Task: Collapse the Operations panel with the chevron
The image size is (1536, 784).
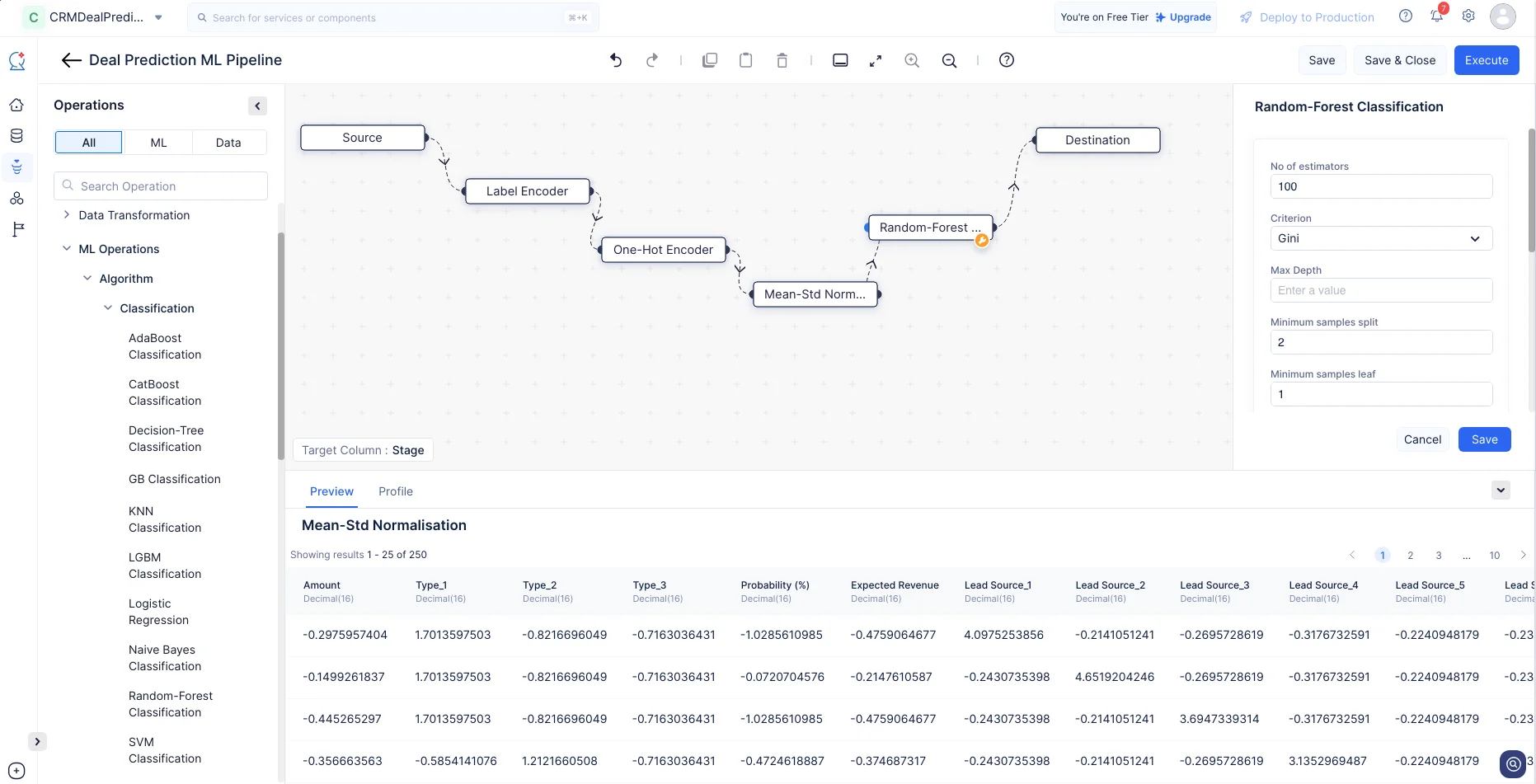Action: point(258,106)
